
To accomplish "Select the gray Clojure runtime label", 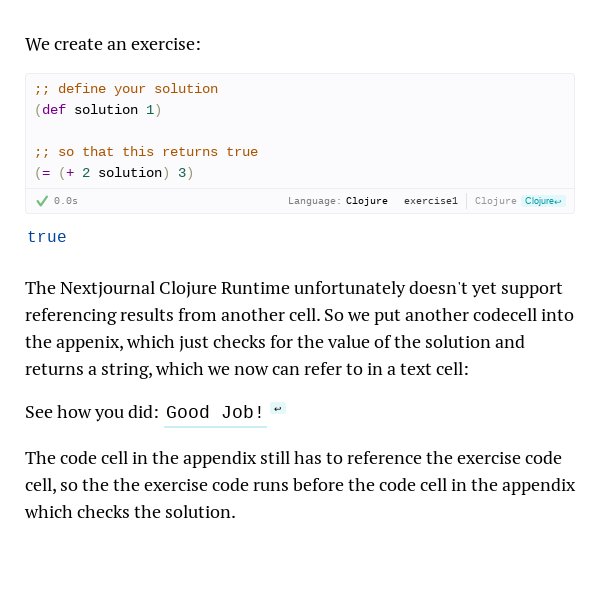I will (496, 201).
